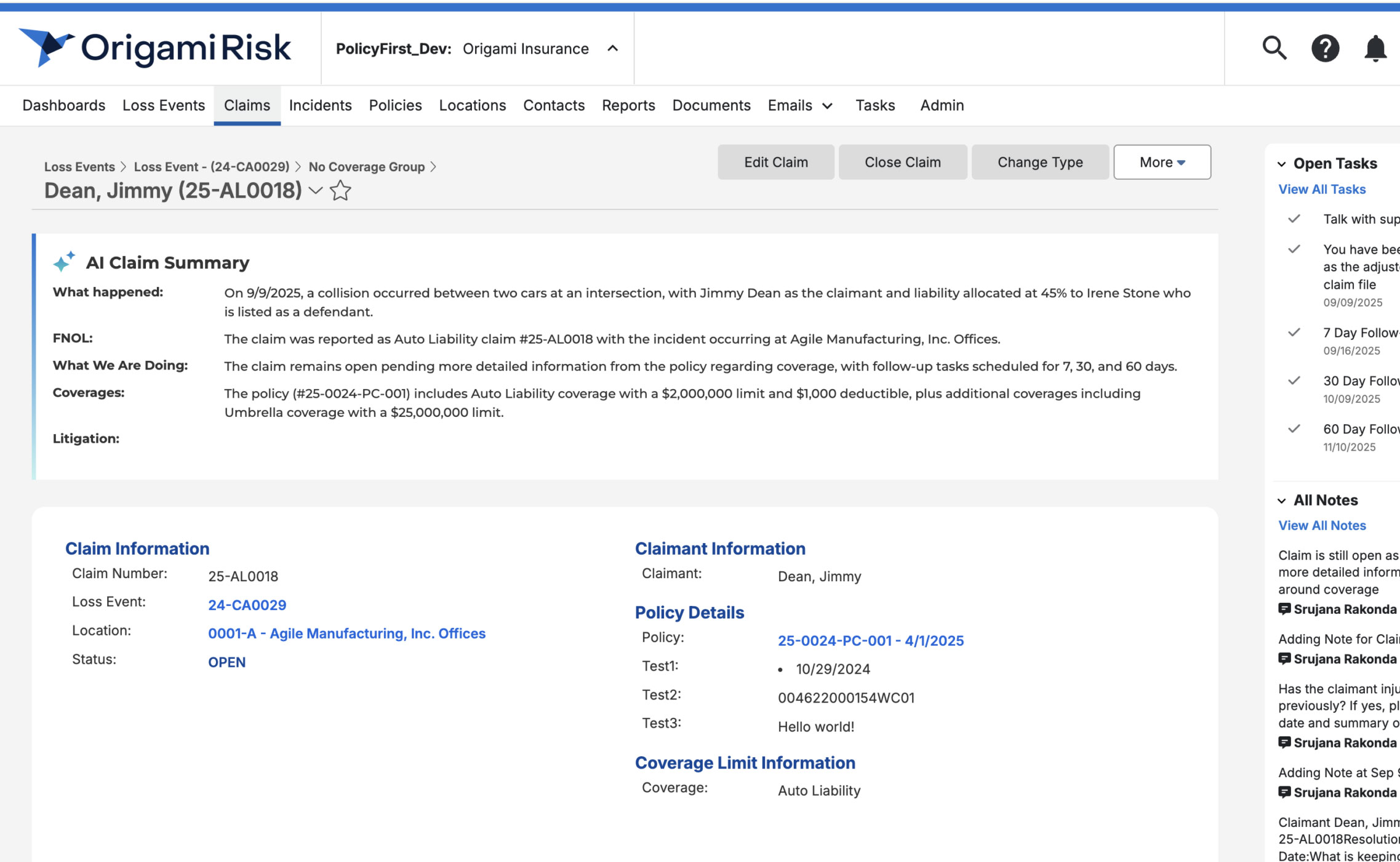Collapse the All Notes section

click(x=1282, y=501)
